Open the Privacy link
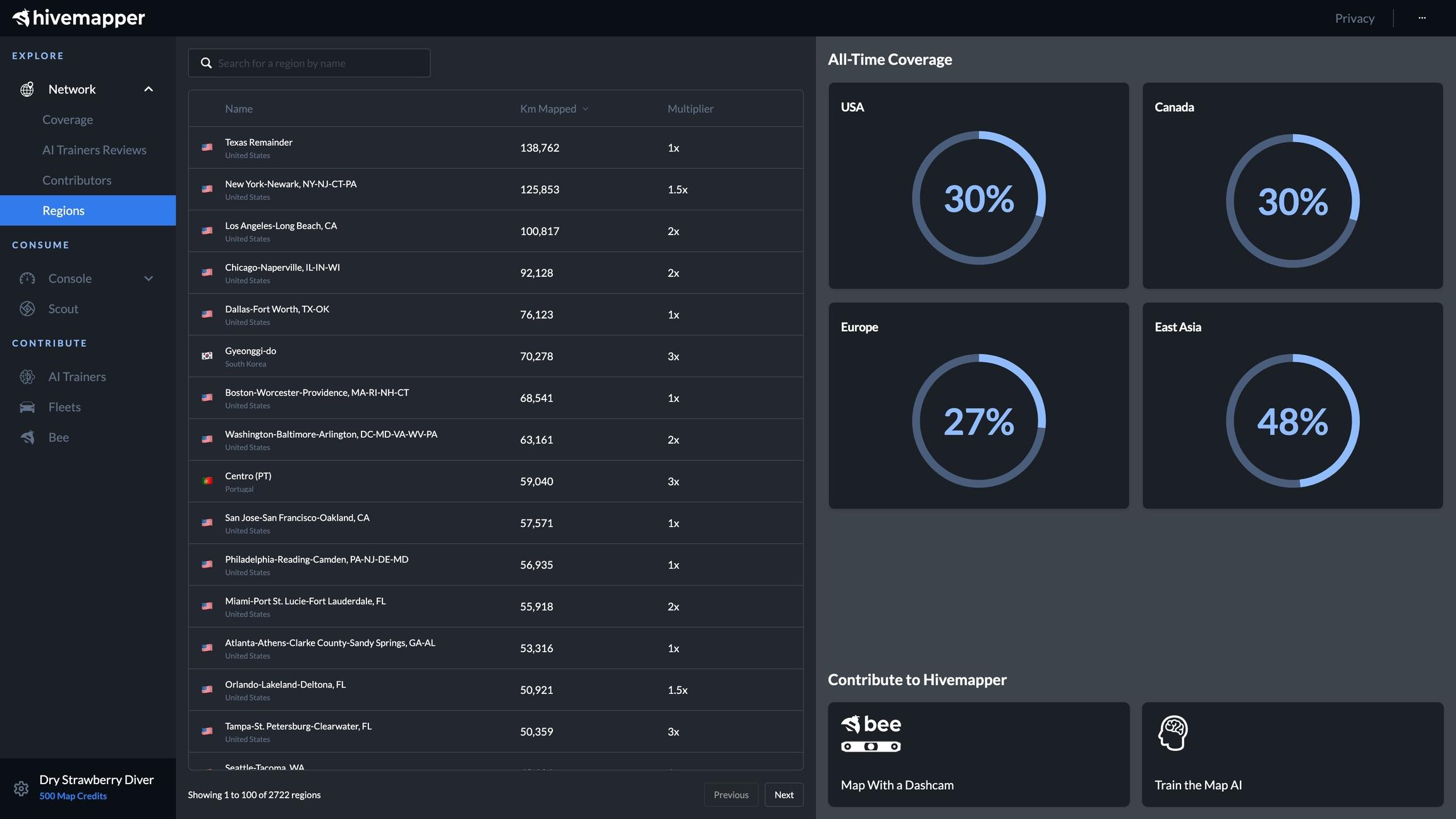Viewport: 1456px width, 819px height. (1354, 18)
